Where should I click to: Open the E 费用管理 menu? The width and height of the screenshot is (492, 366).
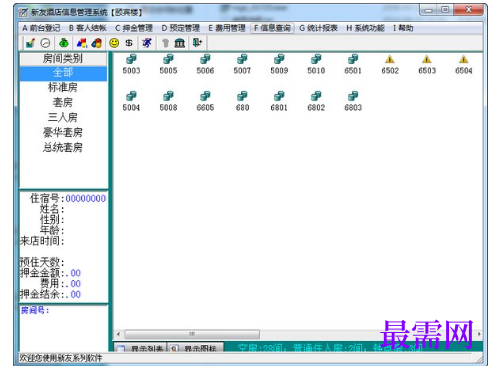point(227,28)
